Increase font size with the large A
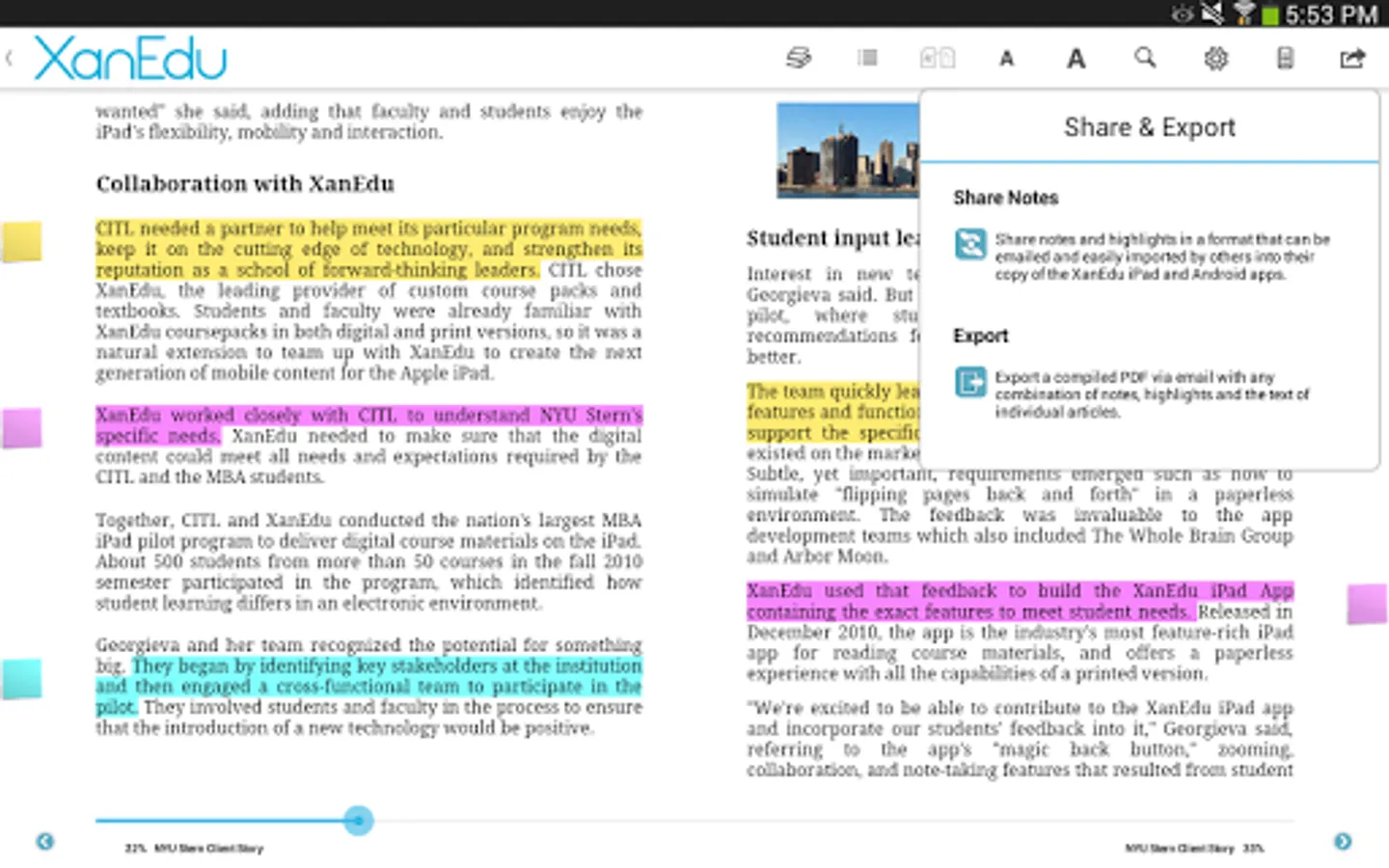Screen dimensions: 1389x868 tap(1076, 59)
